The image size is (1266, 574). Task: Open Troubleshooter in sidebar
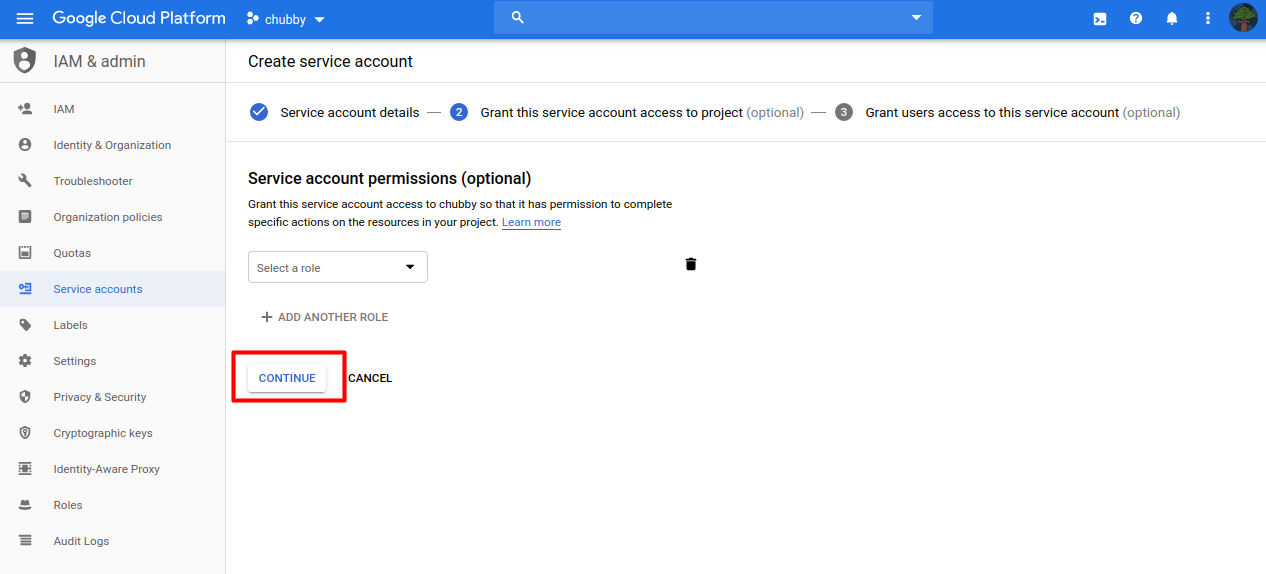coord(112,181)
